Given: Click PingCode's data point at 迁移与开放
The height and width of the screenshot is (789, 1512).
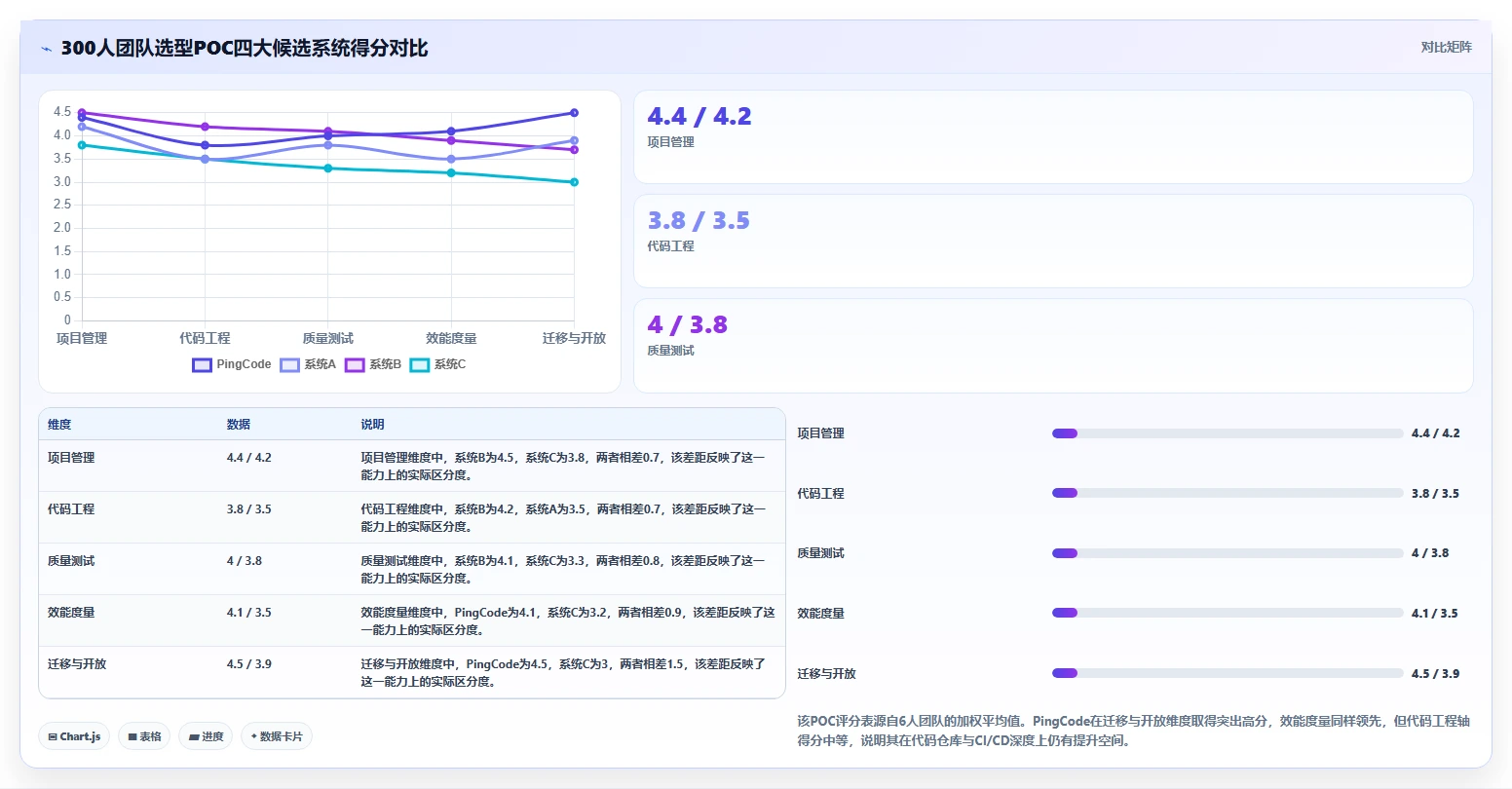Looking at the screenshot, I should 574,113.
